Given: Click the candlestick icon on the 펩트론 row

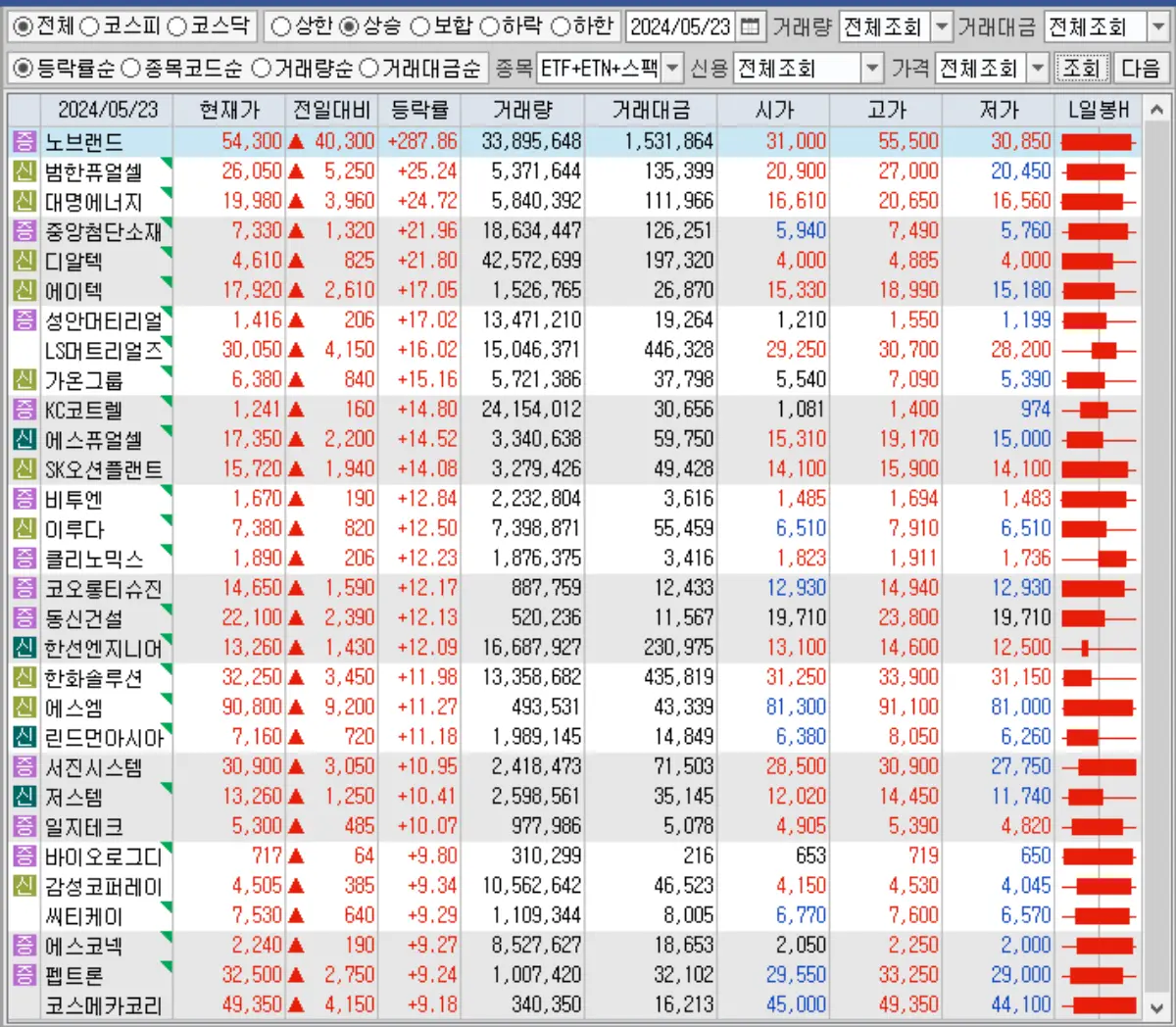Looking at the screenshot, I should click(x=1098, y=974).
